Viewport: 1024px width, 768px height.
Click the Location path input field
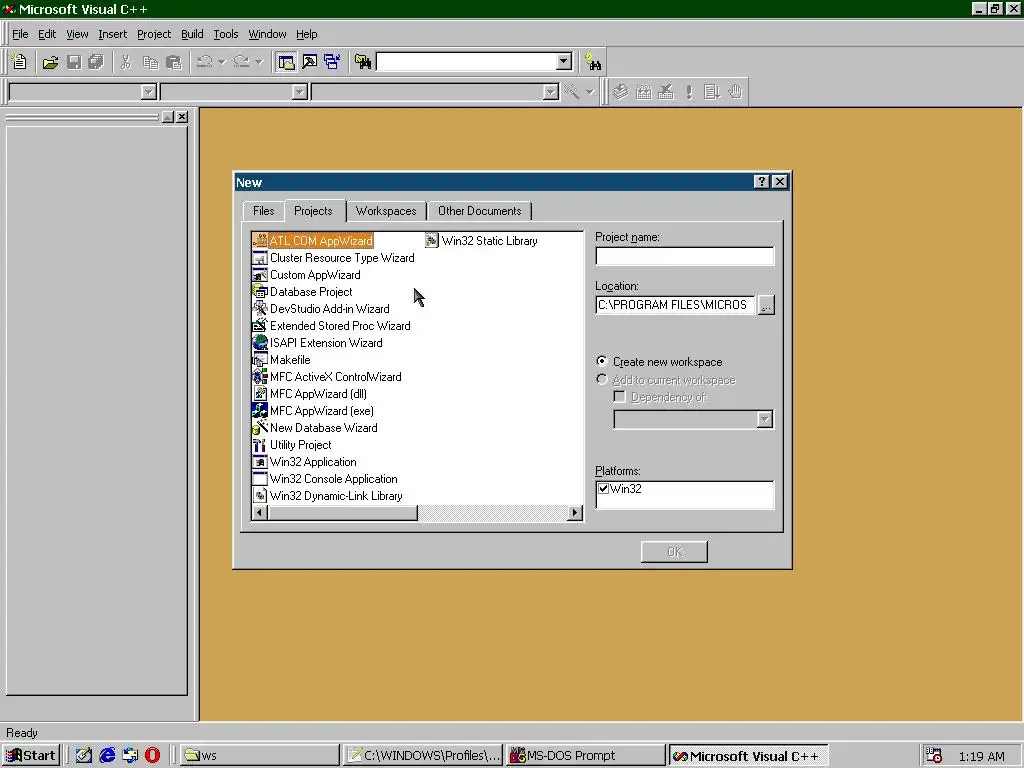pyautogui.click(x=675, y=305)
